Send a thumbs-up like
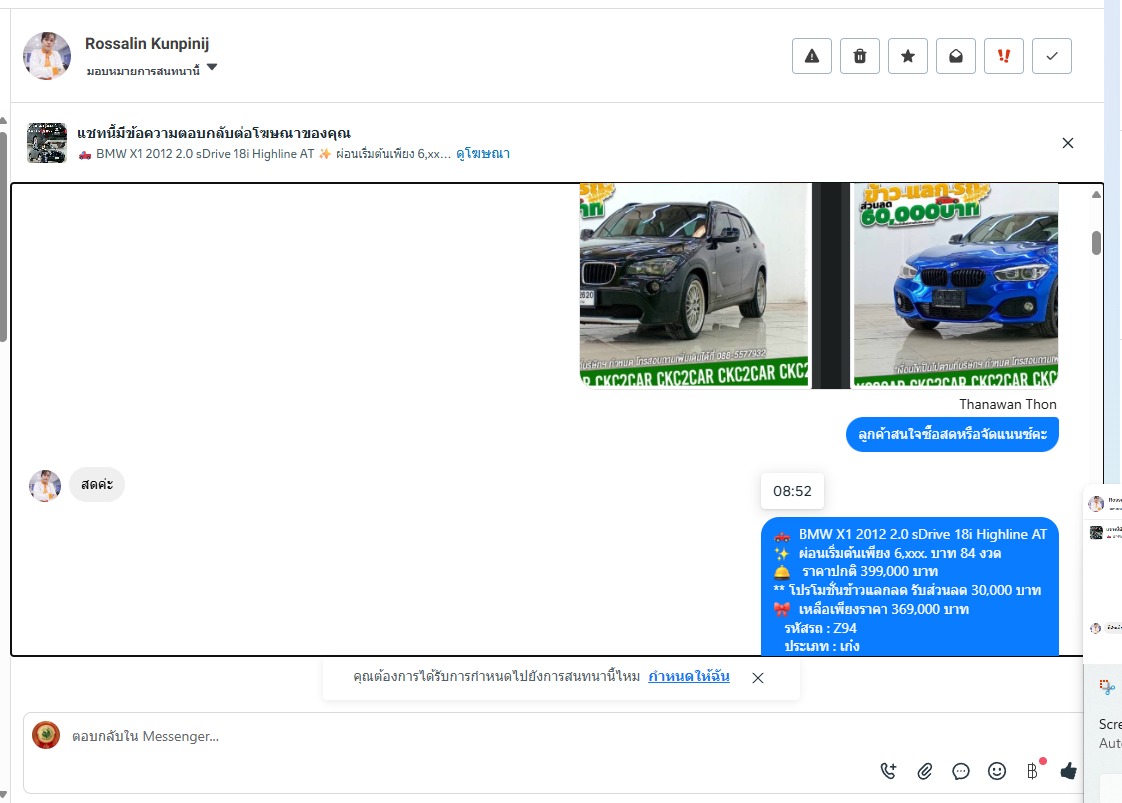The image size is (1122, 803). (1068, 771)
